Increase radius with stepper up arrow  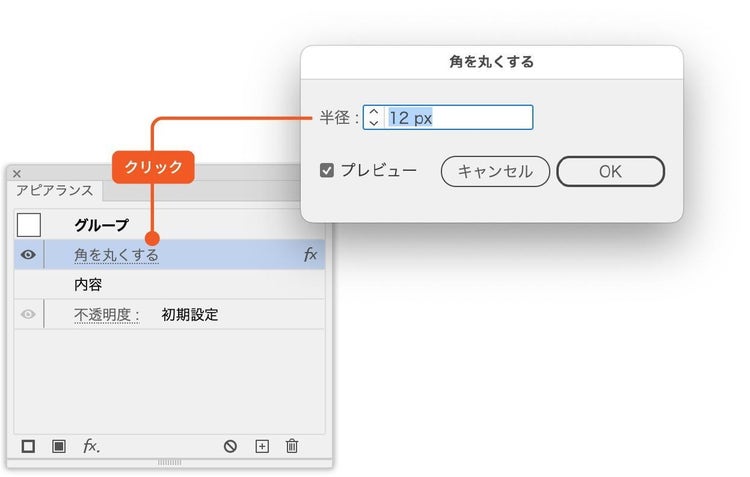click(374, 111)
